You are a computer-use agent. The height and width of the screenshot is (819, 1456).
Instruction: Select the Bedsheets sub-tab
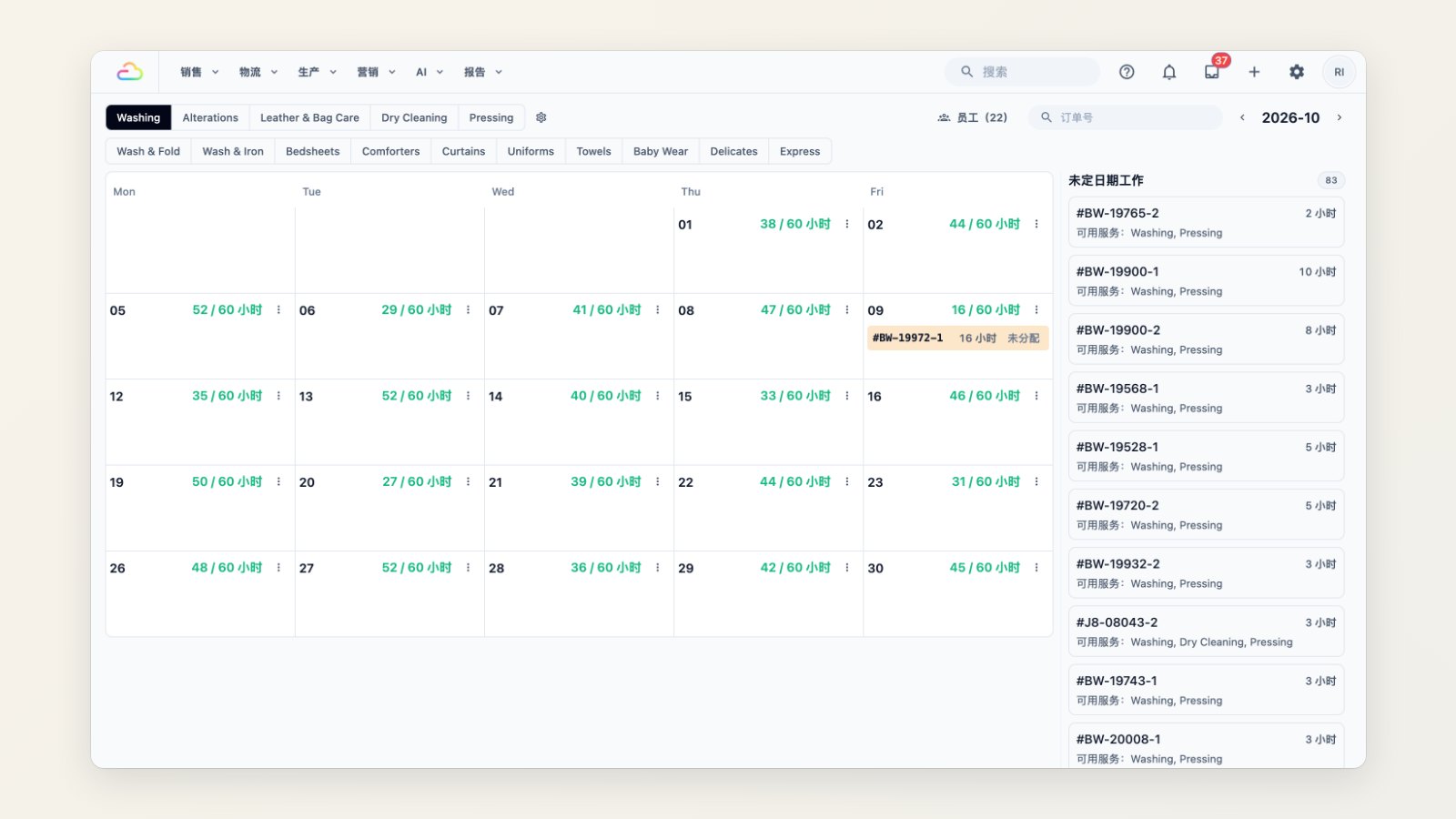tap(312, 151)
